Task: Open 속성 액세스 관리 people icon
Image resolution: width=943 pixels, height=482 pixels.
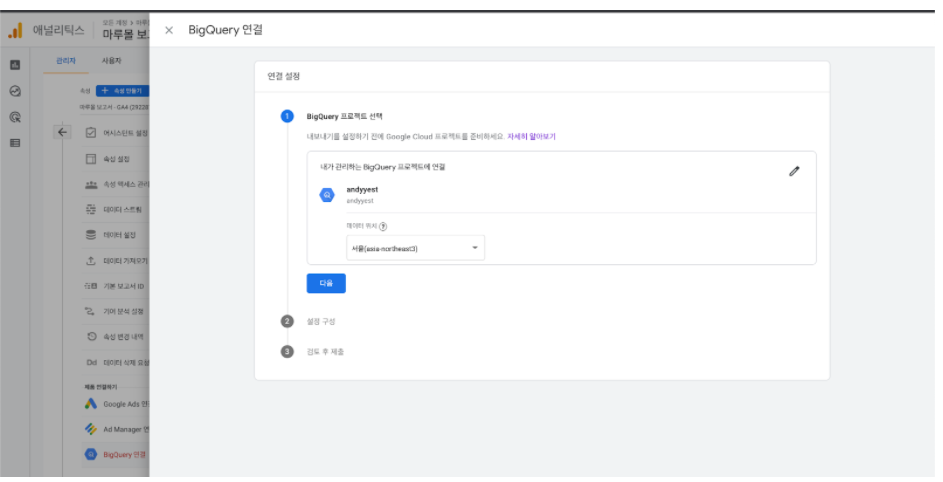Action: click(91, 184)
